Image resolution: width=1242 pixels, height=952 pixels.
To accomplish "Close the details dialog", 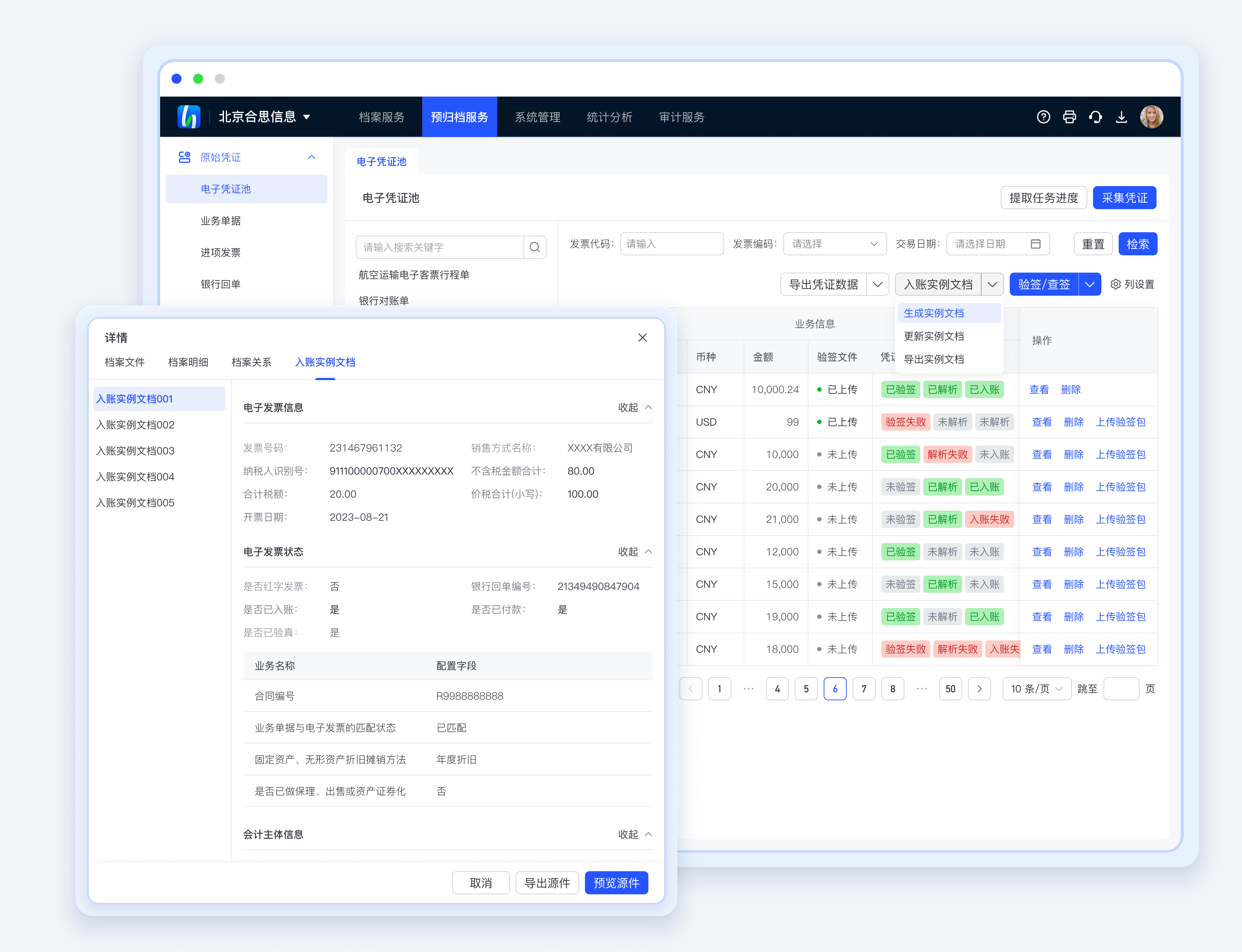I will 643,338.
